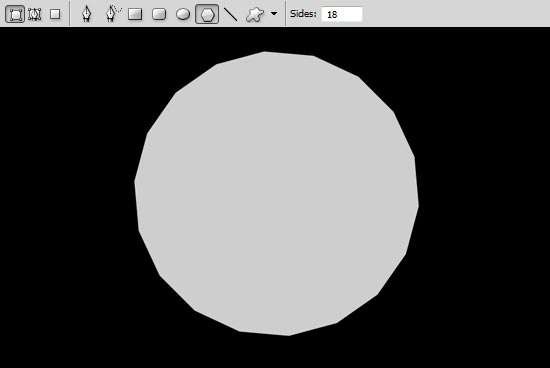Select Shape Layers mode icon
Image resolution: width=550 pixels, height=368 pixels.
click(x=15, y=14)
